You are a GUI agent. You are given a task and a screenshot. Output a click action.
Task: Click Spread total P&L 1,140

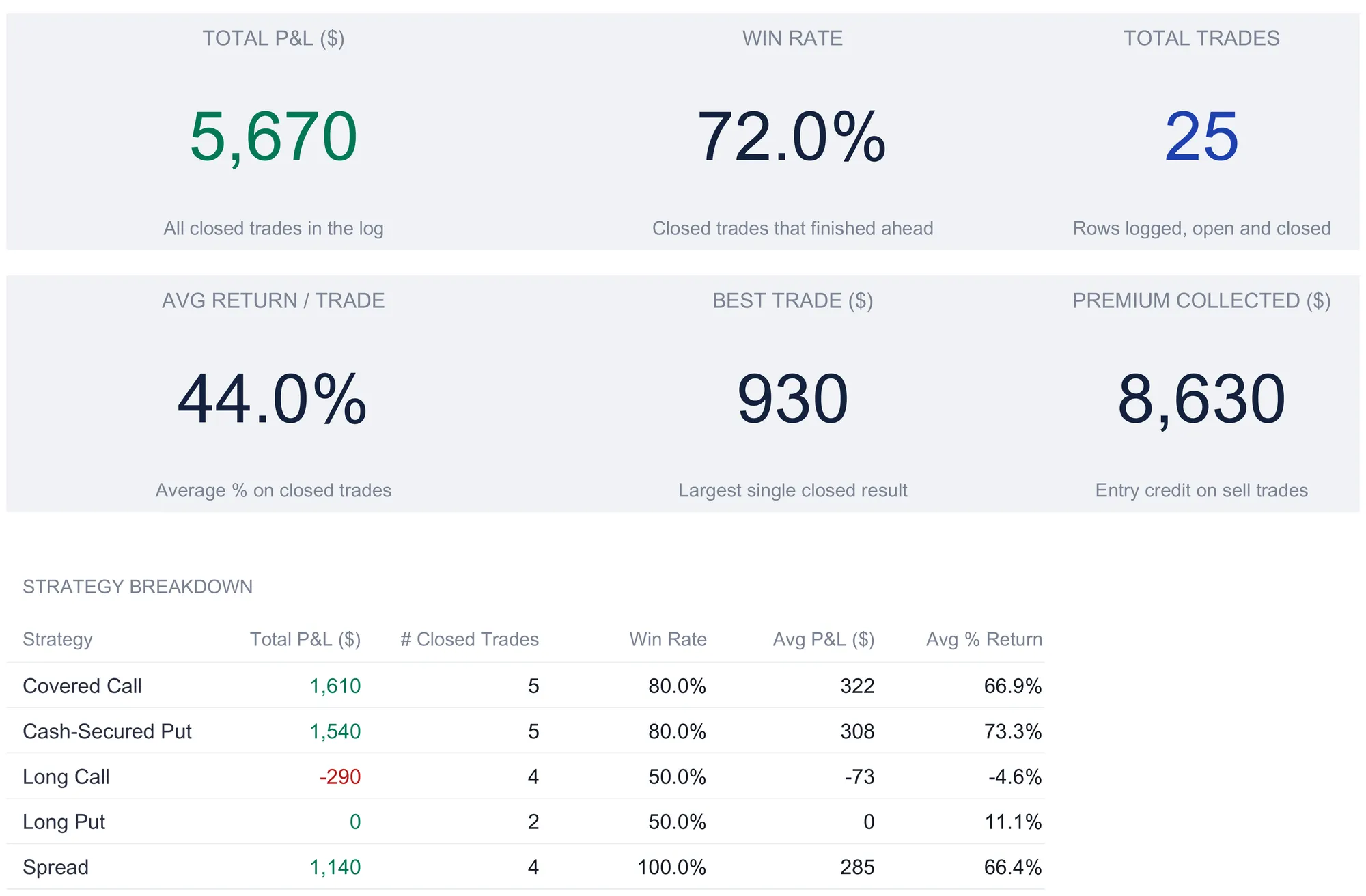coord(335,867)
